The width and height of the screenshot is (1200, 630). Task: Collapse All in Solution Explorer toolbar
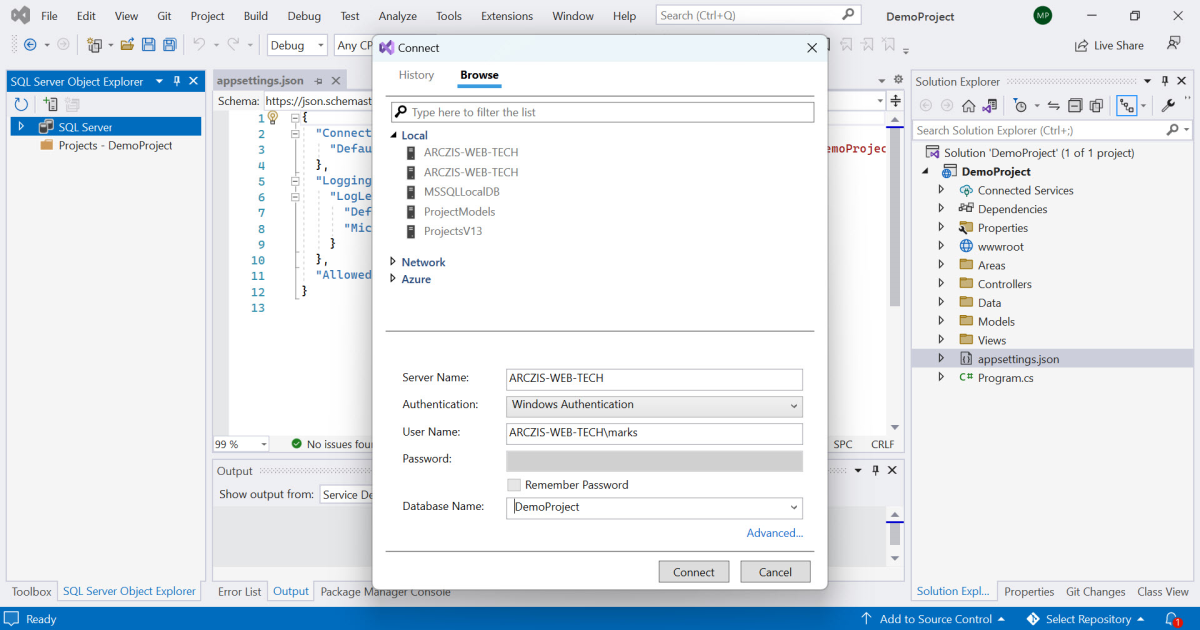coord(1075,105)
